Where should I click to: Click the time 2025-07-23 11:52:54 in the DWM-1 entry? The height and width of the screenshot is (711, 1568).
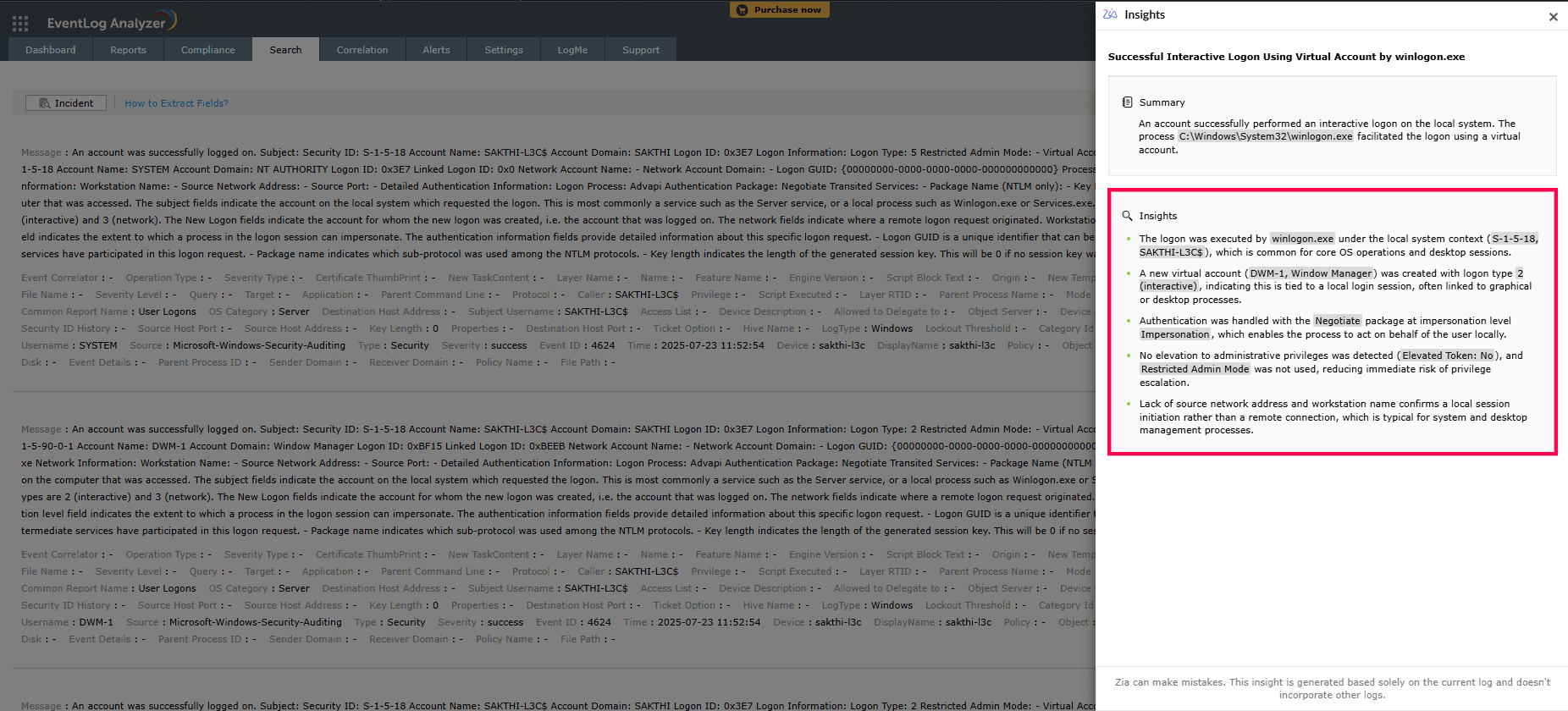[709, 622]
